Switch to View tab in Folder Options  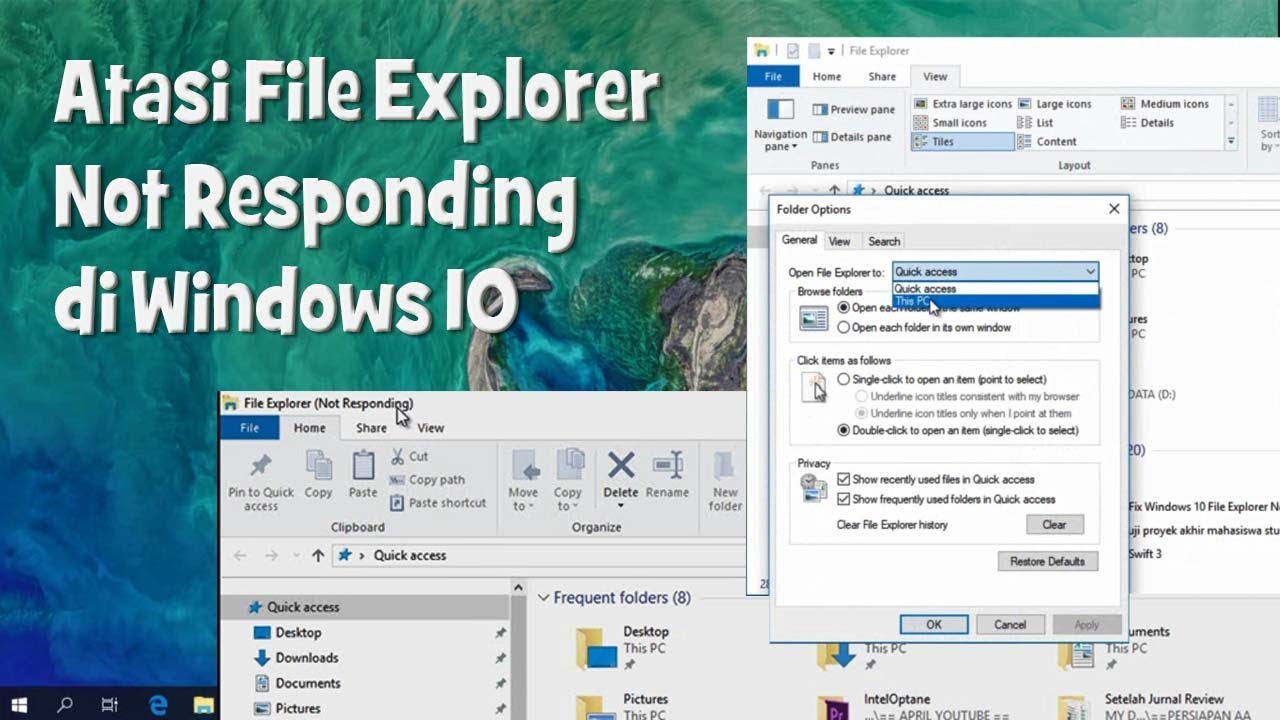click(x=840, y=241)
